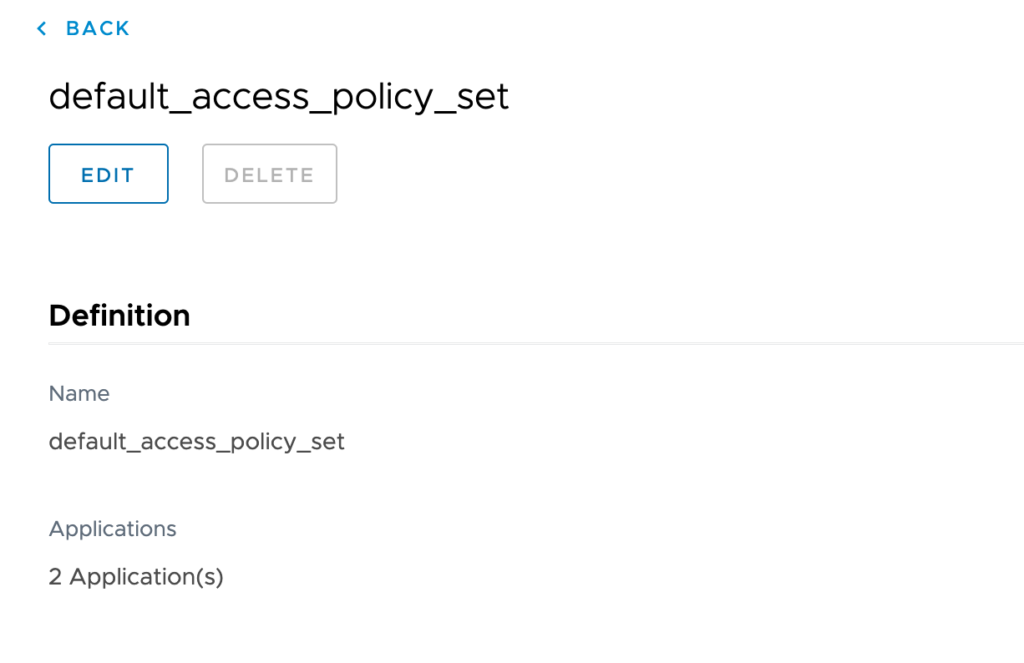
Task: Open the 2 Application(s) entry
Action: (x=136, y=577)
